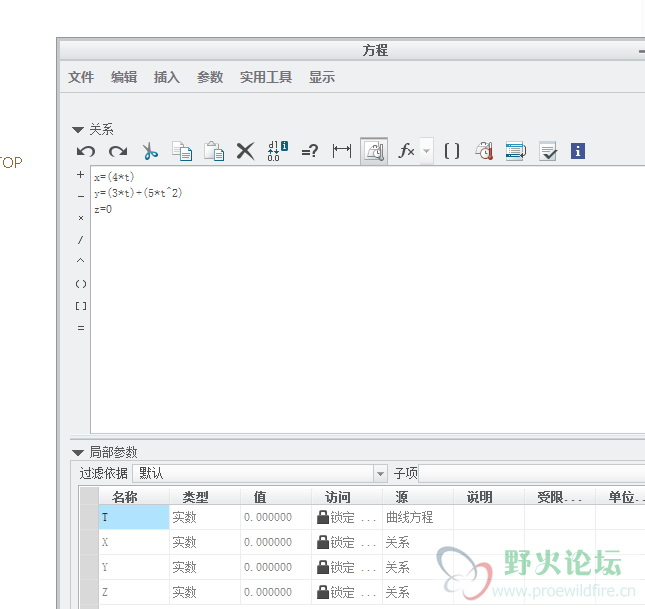
Task: Undo the last relation edit
Action: tap(86, 151)
